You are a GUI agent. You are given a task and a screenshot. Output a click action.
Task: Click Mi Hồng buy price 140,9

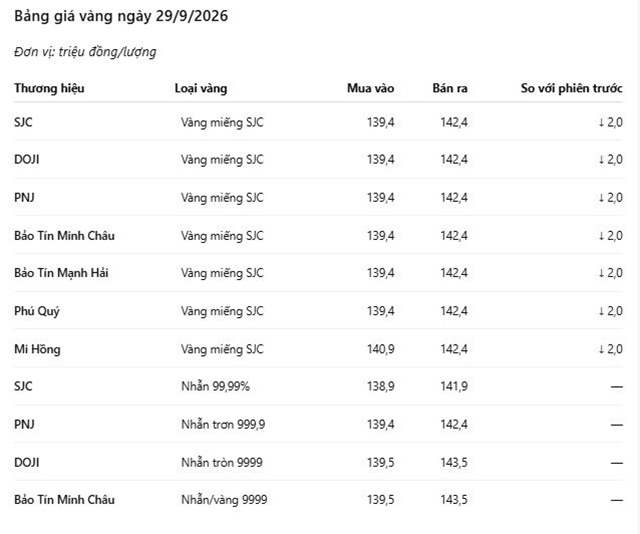[x=380, y=349]
